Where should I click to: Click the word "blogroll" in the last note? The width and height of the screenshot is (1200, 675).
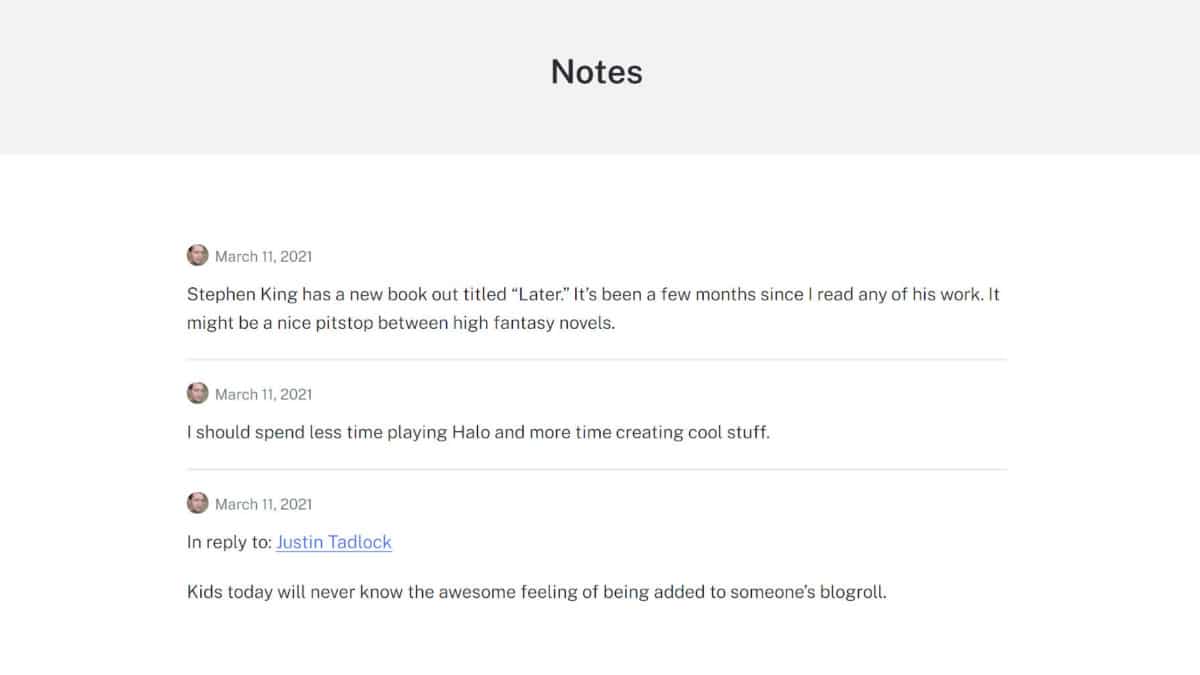[x=851, y=592]
